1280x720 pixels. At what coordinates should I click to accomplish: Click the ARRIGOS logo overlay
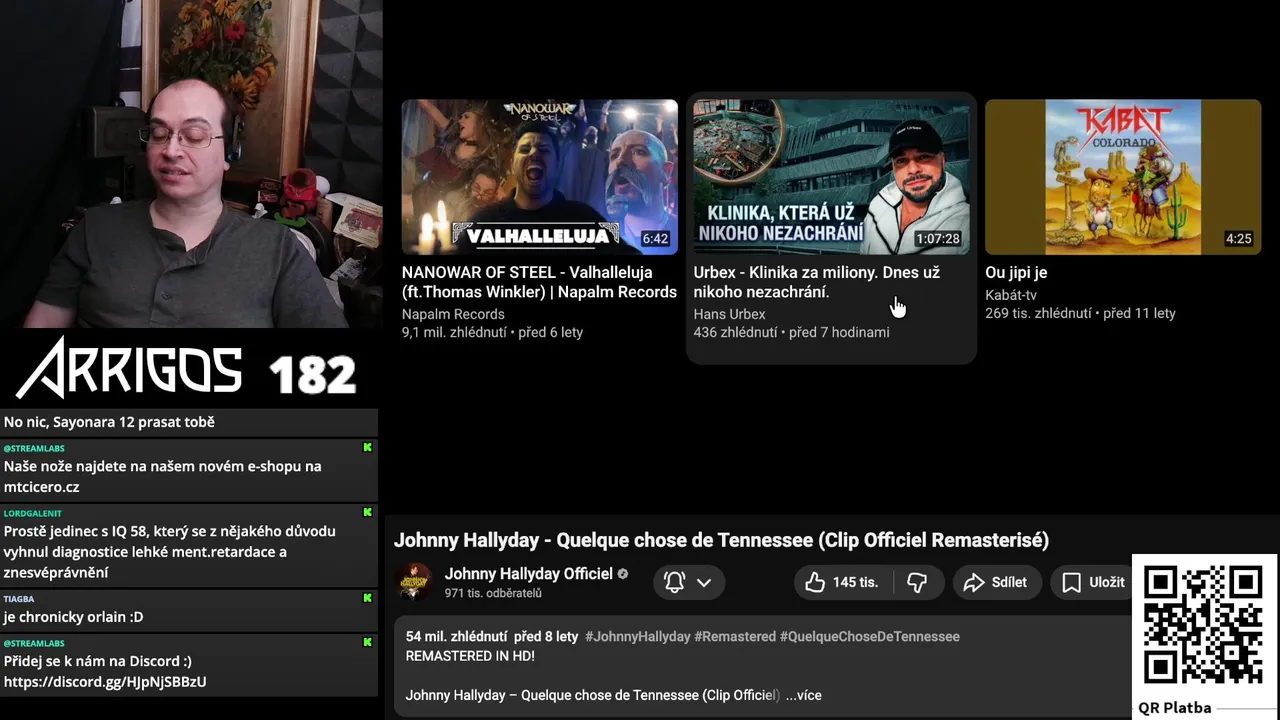pos(129,368)
